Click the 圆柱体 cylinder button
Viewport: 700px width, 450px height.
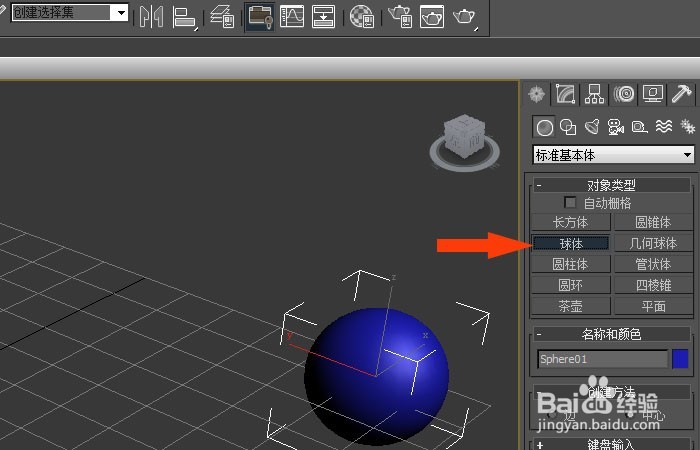click(571, 264)
